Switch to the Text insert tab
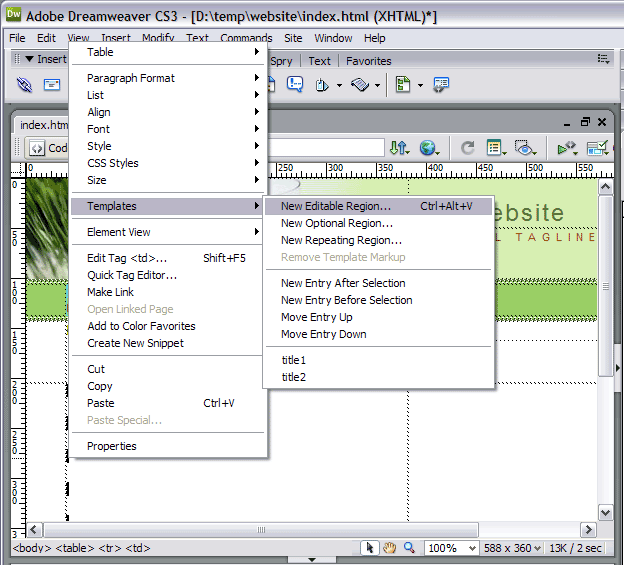Screen dimensions: 624x565 pyautogui.click(x=319, y=61)
